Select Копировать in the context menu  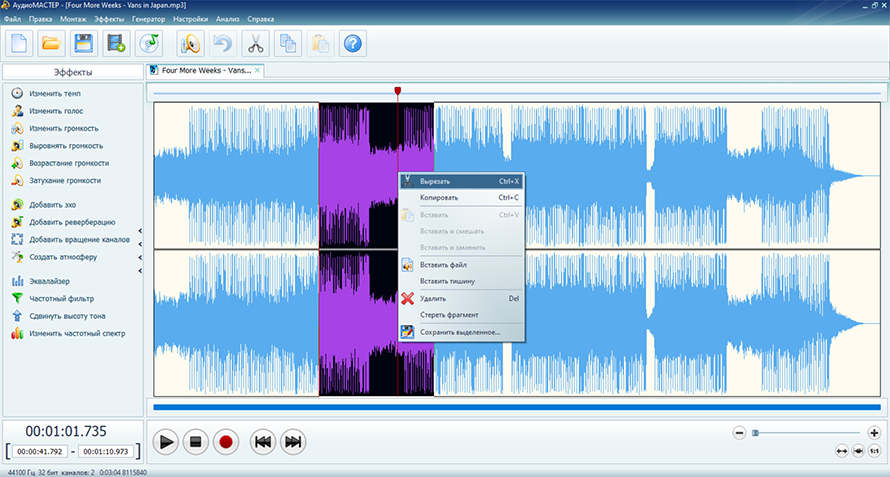(438, 197)
